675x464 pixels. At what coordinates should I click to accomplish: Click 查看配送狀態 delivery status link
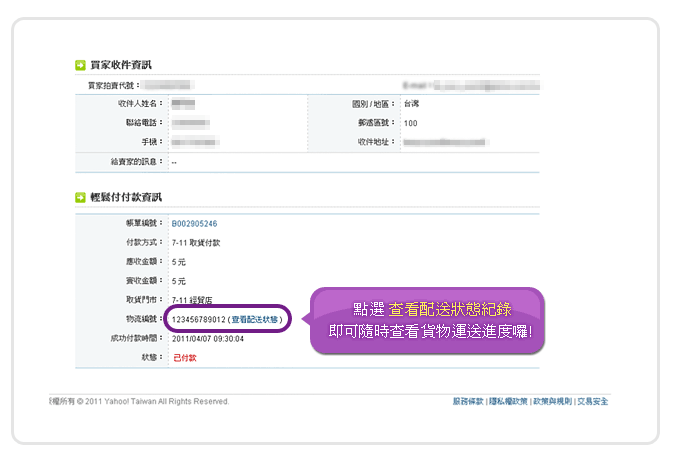pos(258,319)
